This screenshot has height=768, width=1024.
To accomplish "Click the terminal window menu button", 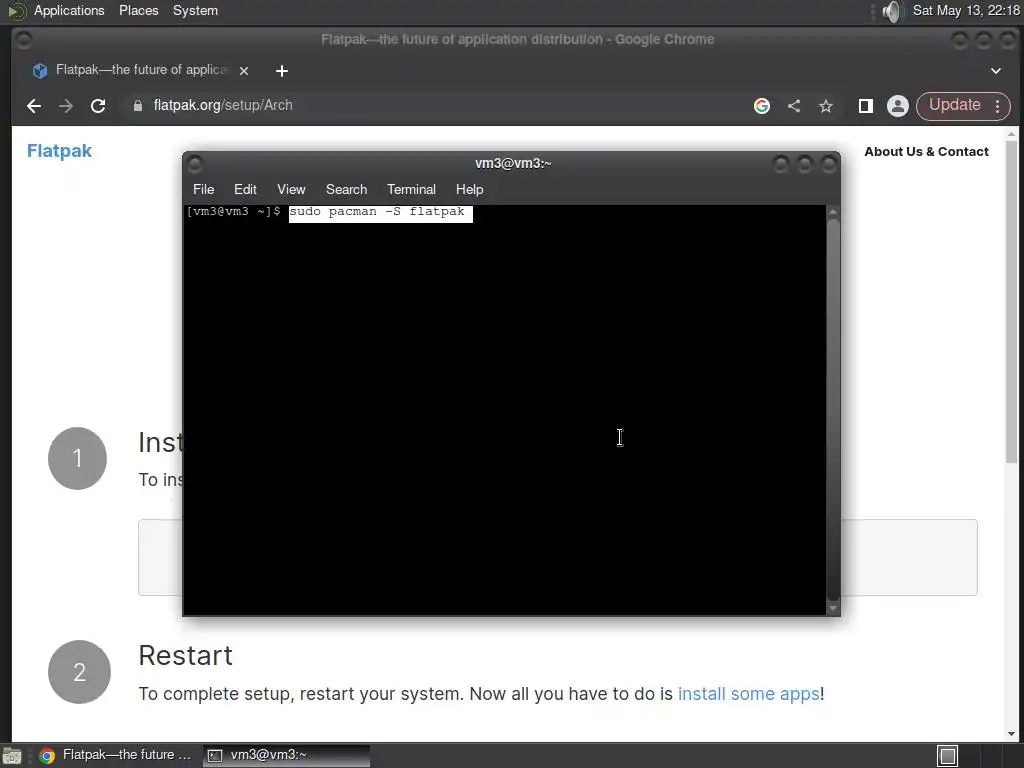I will (x=195, y=163).
